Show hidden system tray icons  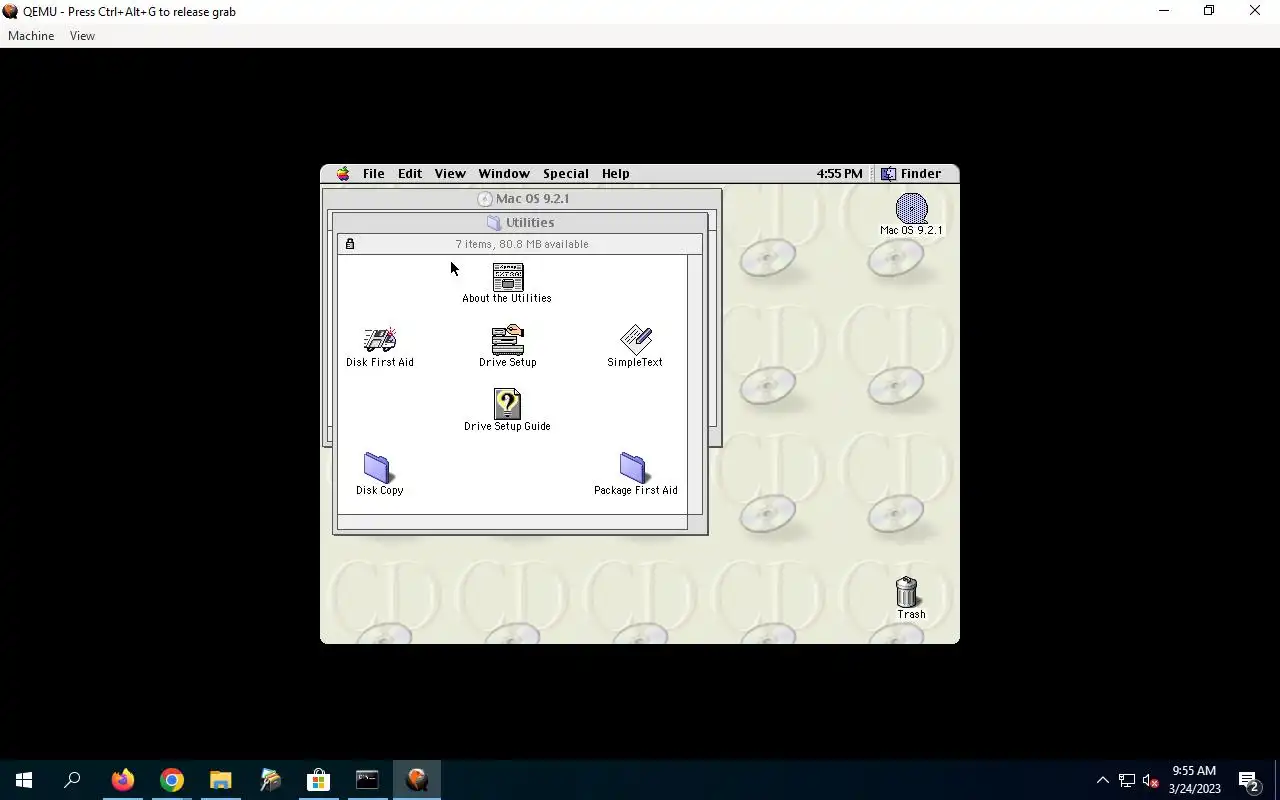coord(1103,780)
